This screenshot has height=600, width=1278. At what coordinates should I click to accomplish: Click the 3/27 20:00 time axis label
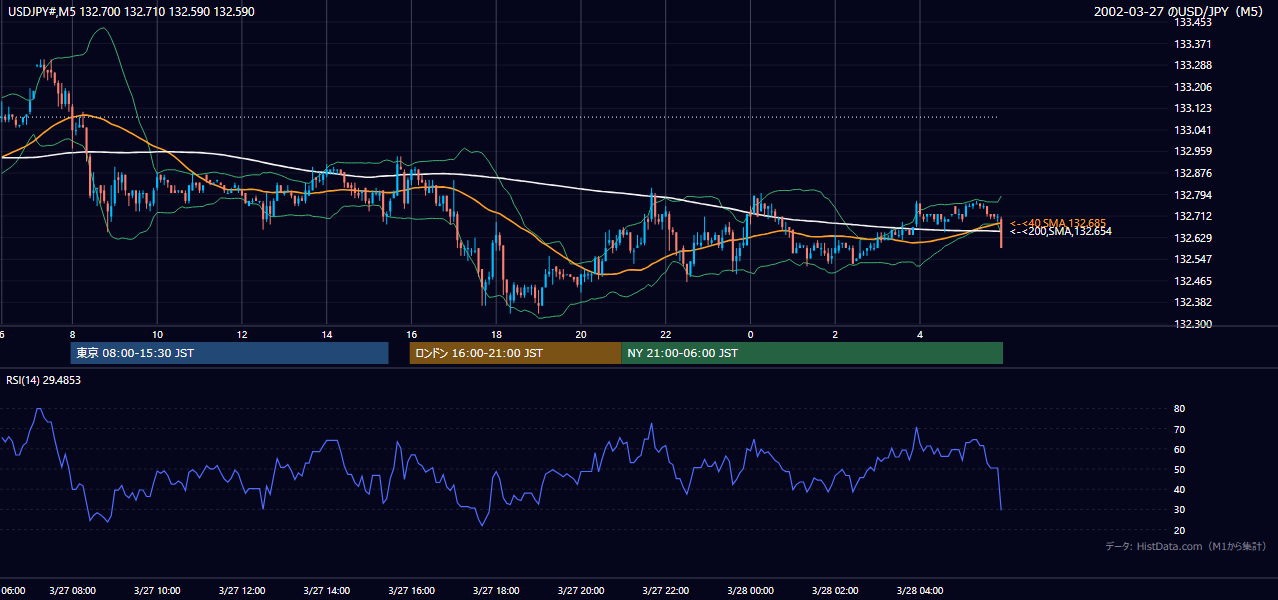(580, 591)
